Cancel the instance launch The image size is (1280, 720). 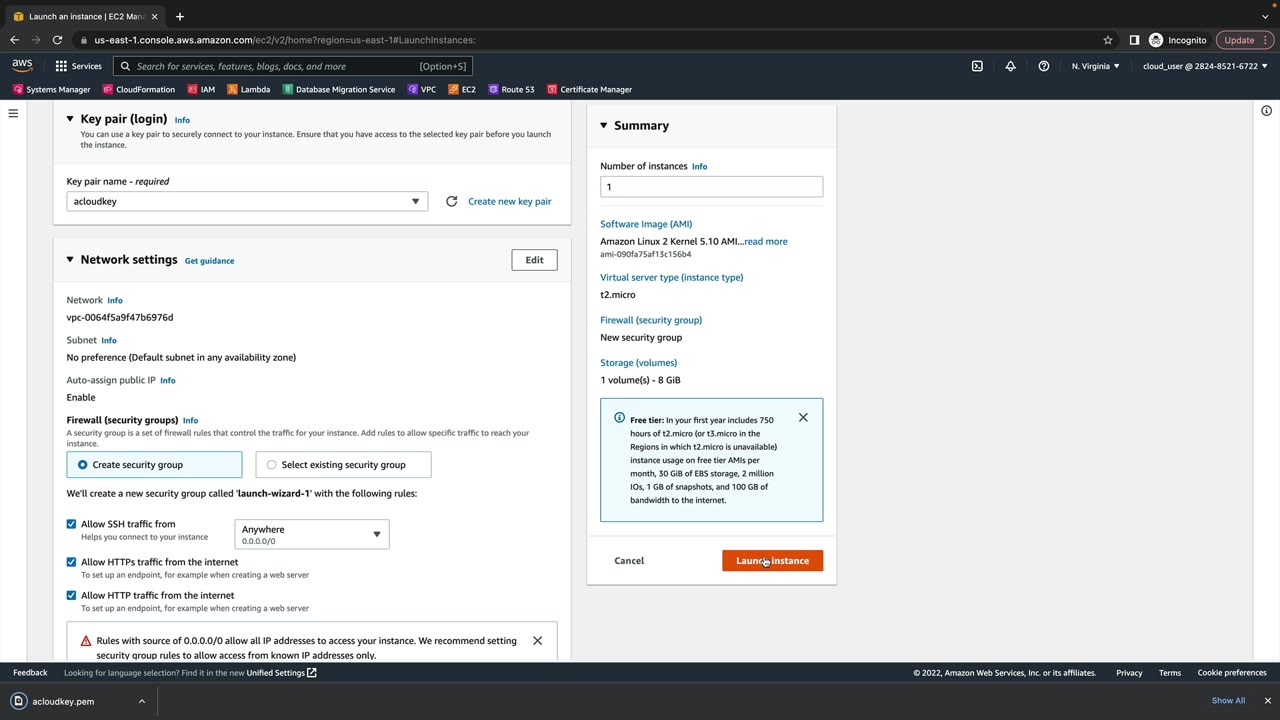coord(629,560)
